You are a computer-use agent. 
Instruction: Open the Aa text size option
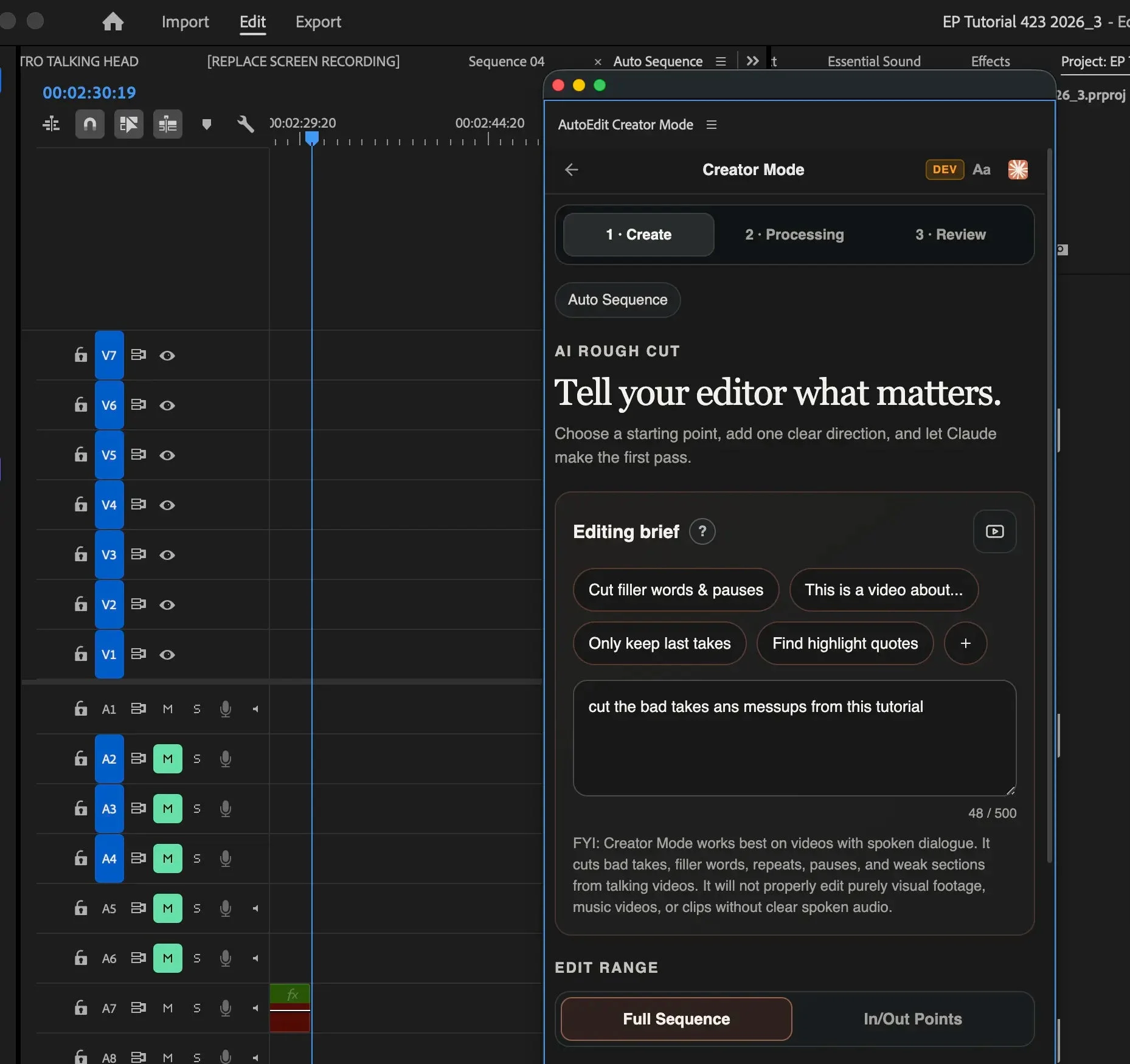[x=981, y=170]
